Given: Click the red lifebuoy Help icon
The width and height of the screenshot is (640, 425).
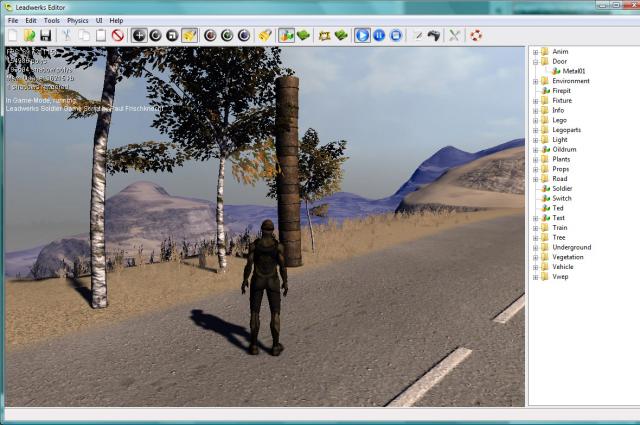Looking at the screenshot, I should coord(476,35).
